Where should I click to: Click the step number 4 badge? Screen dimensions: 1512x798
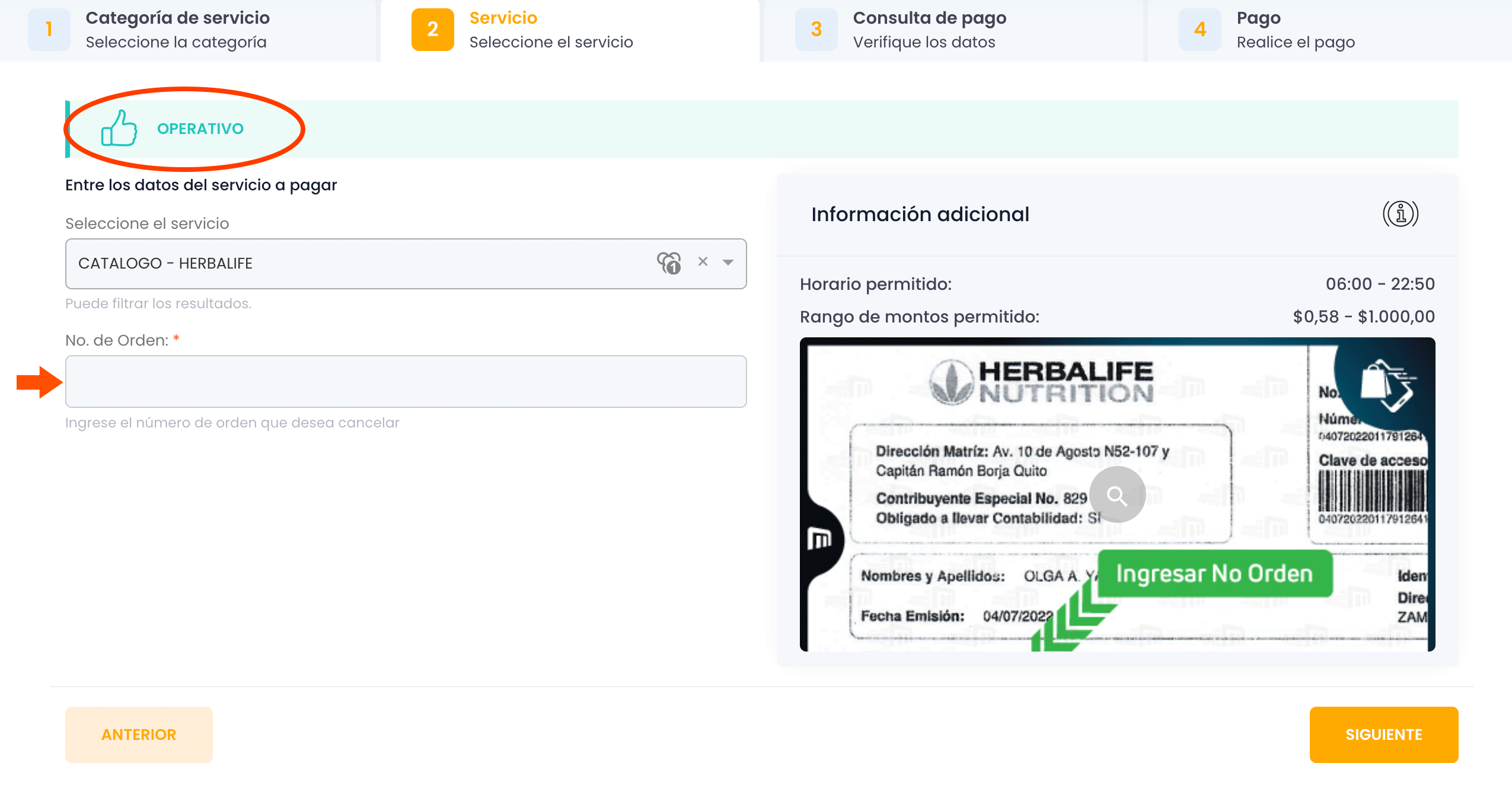(1200, 29)
